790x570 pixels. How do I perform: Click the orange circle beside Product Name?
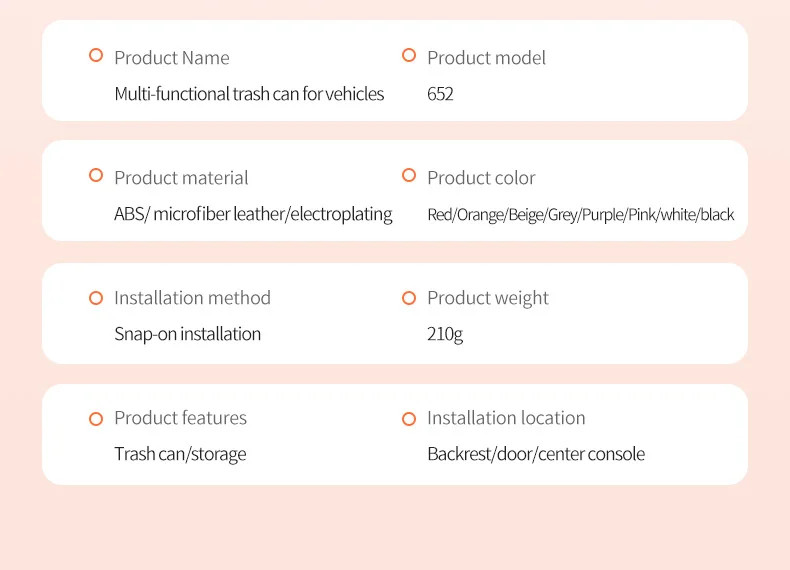[x=96, y=55]
